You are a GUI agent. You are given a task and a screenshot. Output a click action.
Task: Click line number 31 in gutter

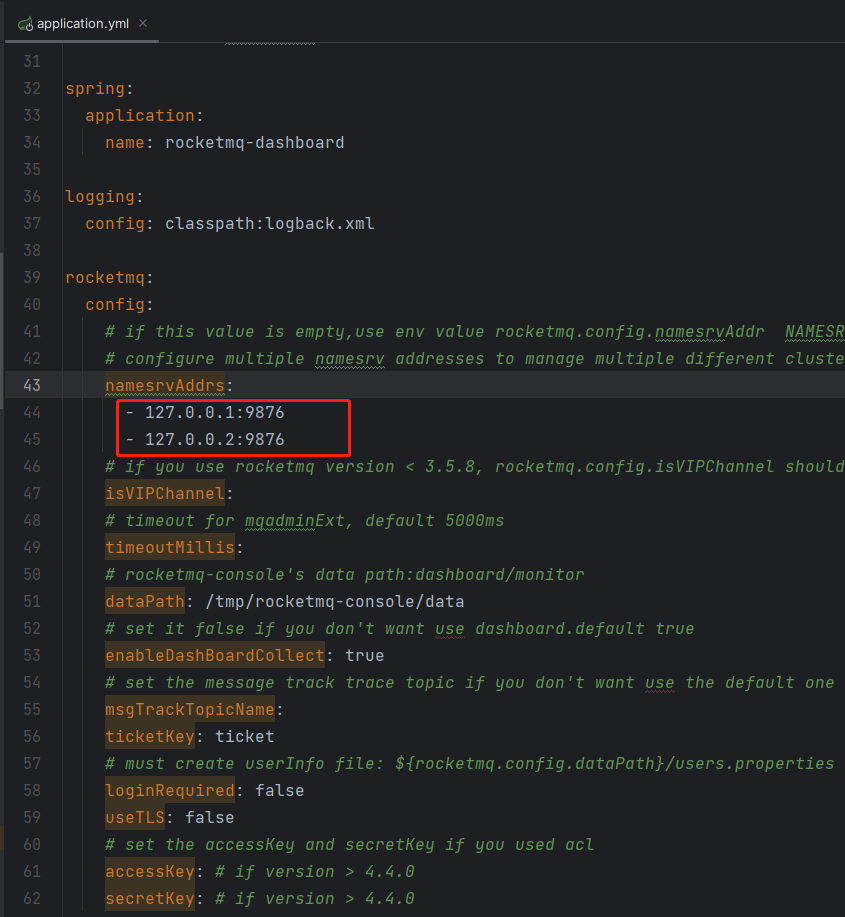tap(32, 61)
